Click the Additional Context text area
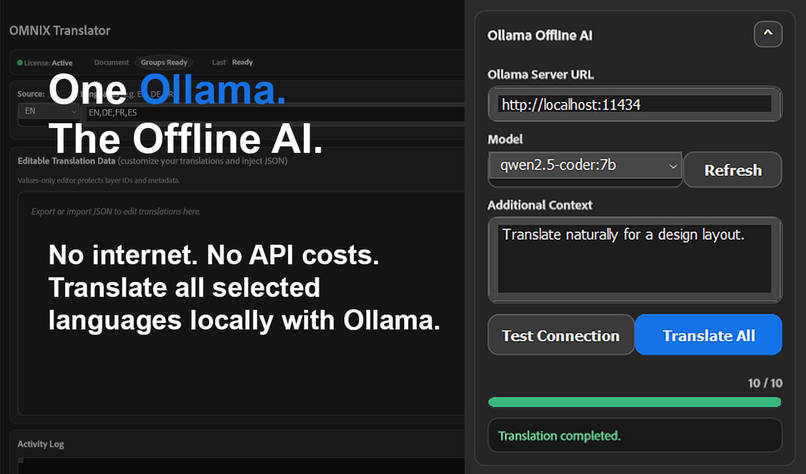The height and width of the screenshot is (474, 806). tap(635, 260)
